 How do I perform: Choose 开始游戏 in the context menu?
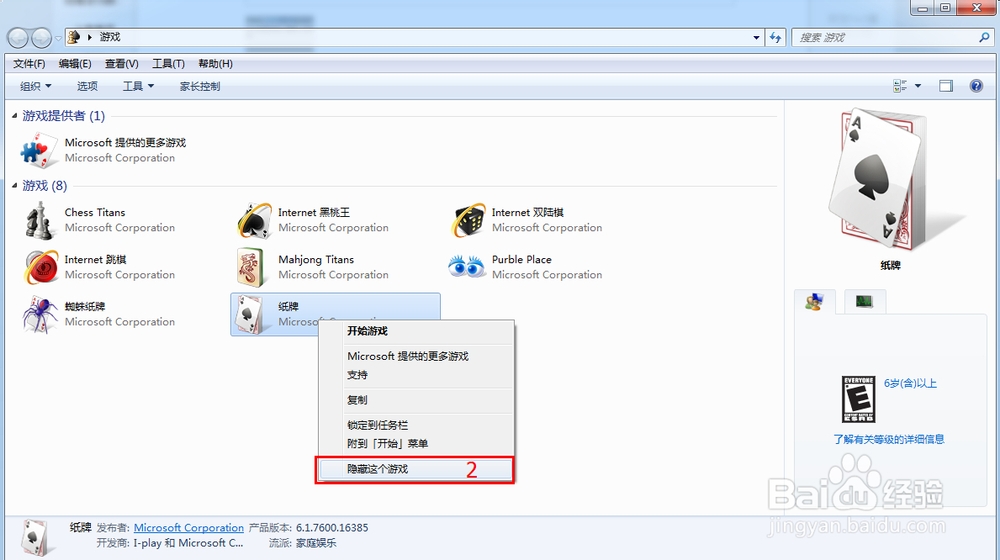416,331
